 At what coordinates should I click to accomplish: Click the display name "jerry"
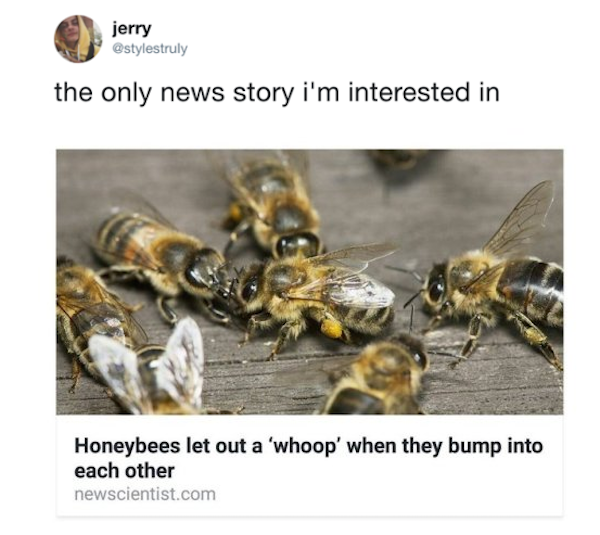pyautogui.click(x=132, y=29)
